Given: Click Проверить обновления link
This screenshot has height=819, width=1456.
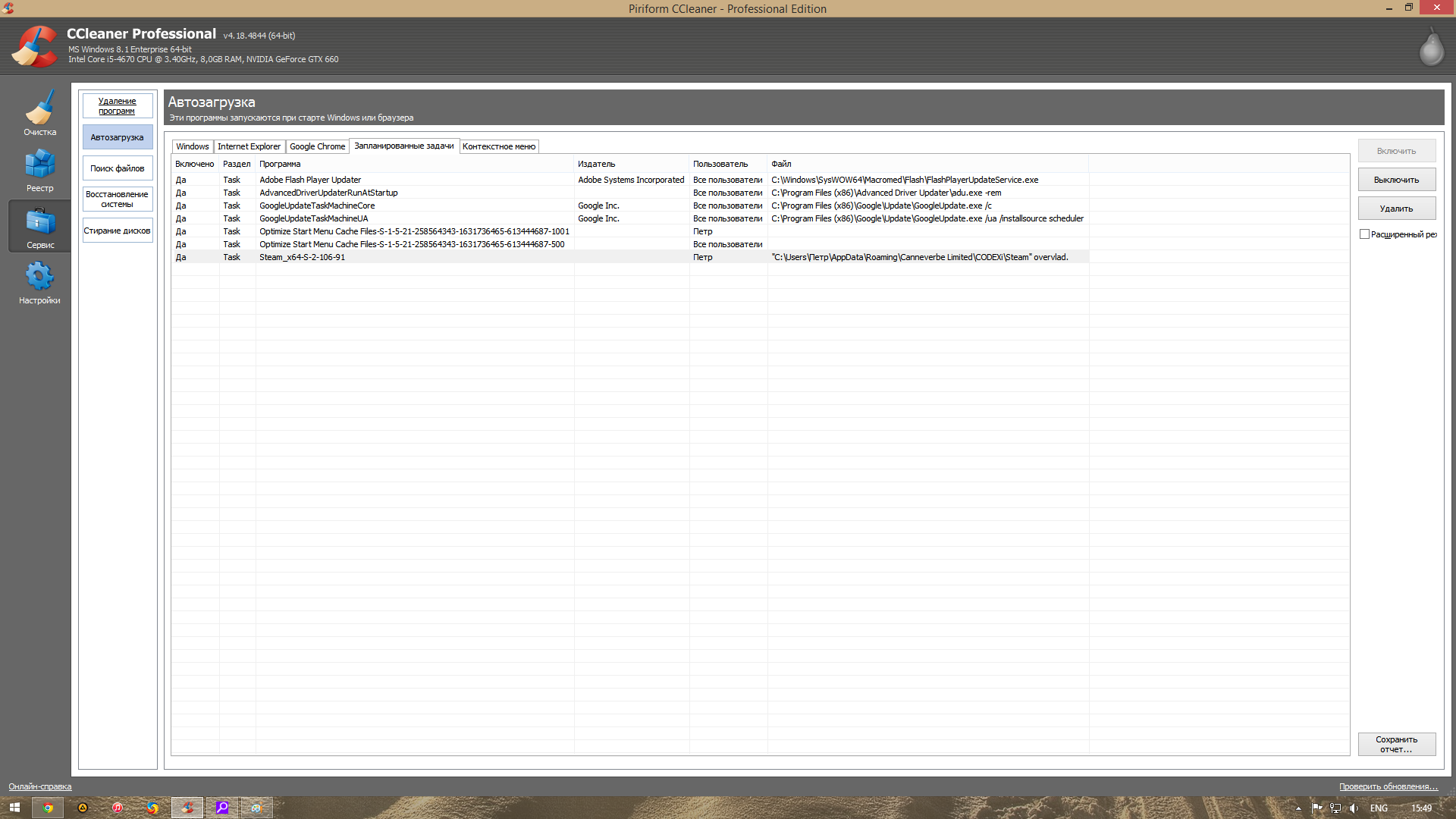Looking at the screenshot, I should tap(1388, 786).
